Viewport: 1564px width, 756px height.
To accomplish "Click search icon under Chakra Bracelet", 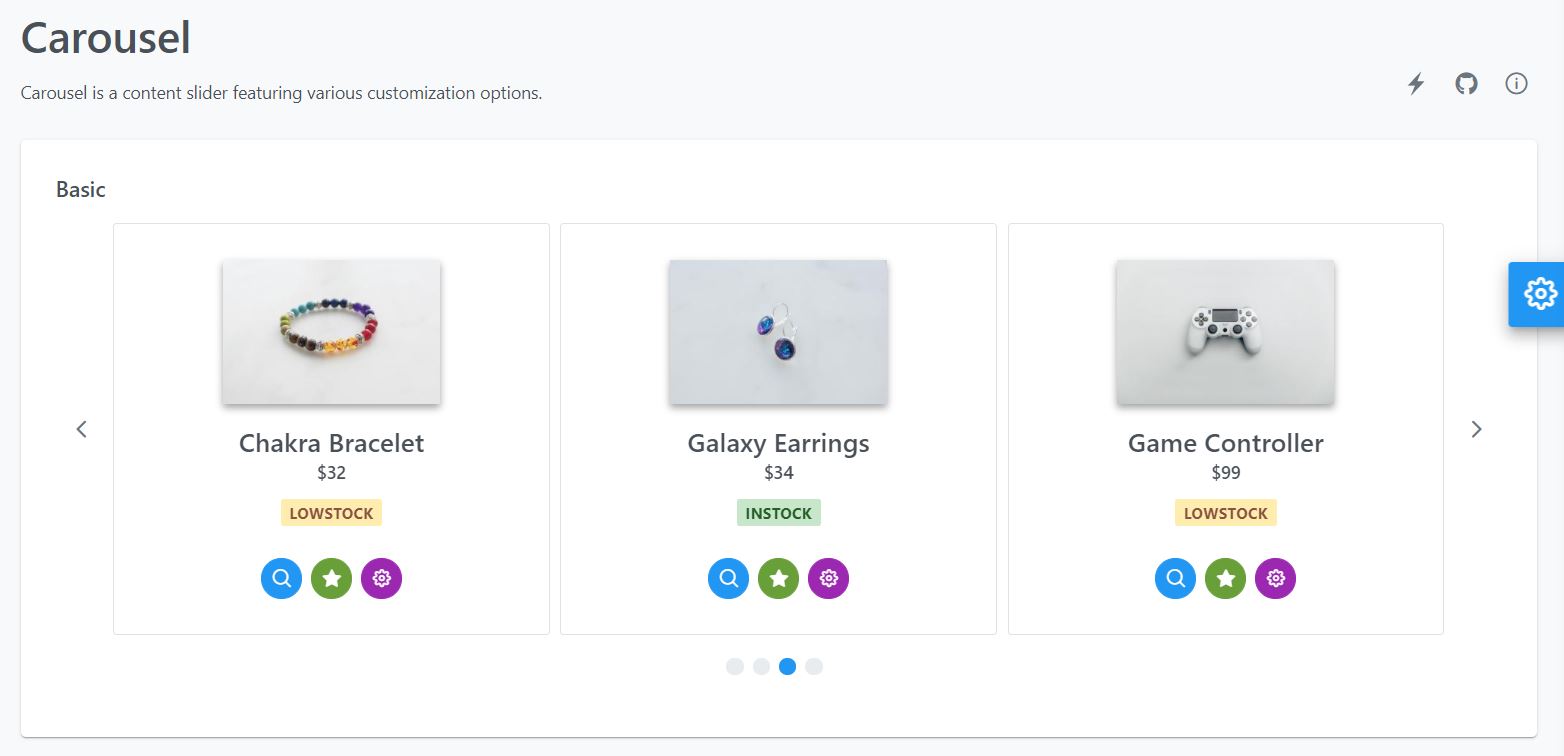I will click(x=282, y=578).
